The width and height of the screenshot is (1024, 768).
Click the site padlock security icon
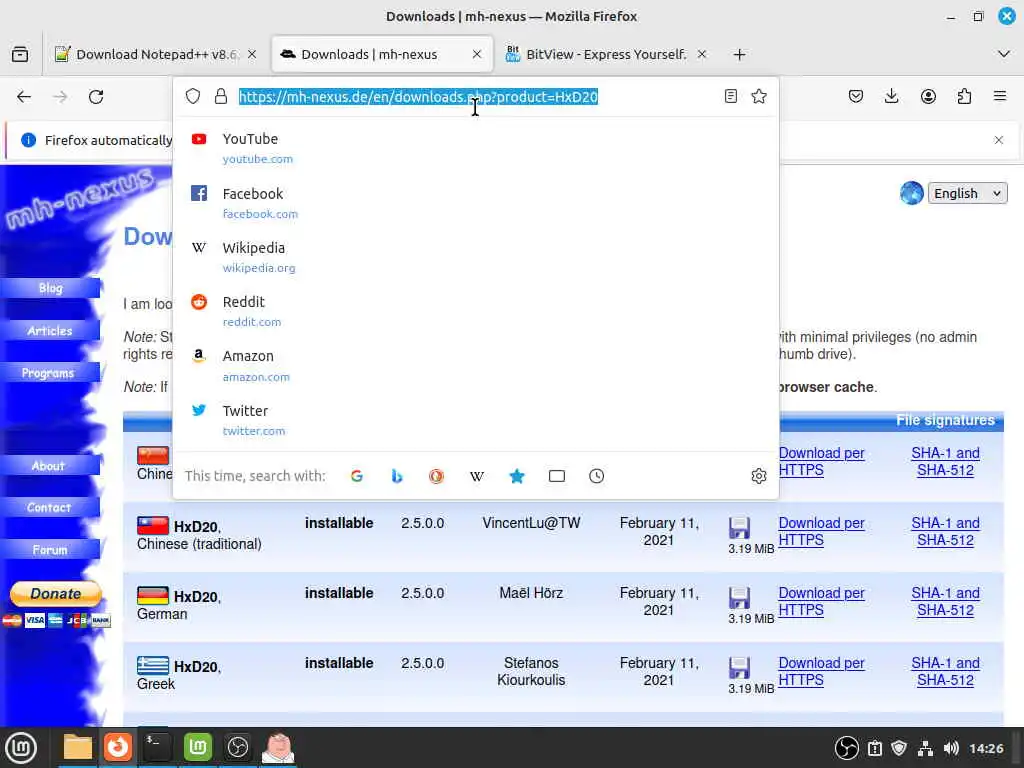click(x=221, y=97)
